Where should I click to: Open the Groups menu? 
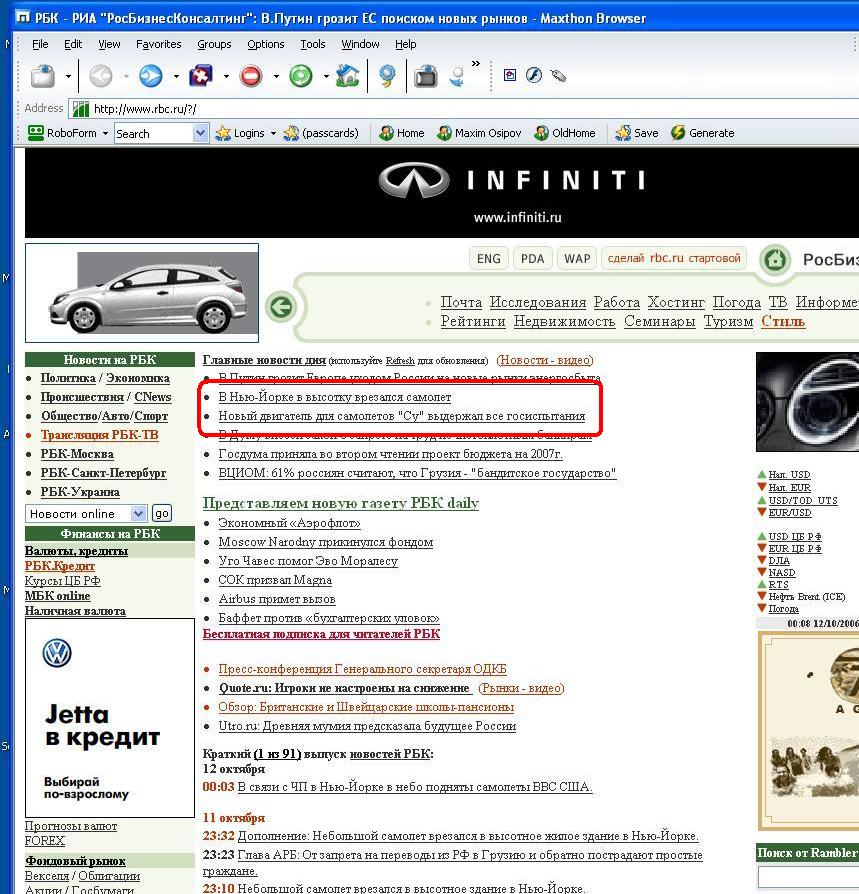[214, 44]
